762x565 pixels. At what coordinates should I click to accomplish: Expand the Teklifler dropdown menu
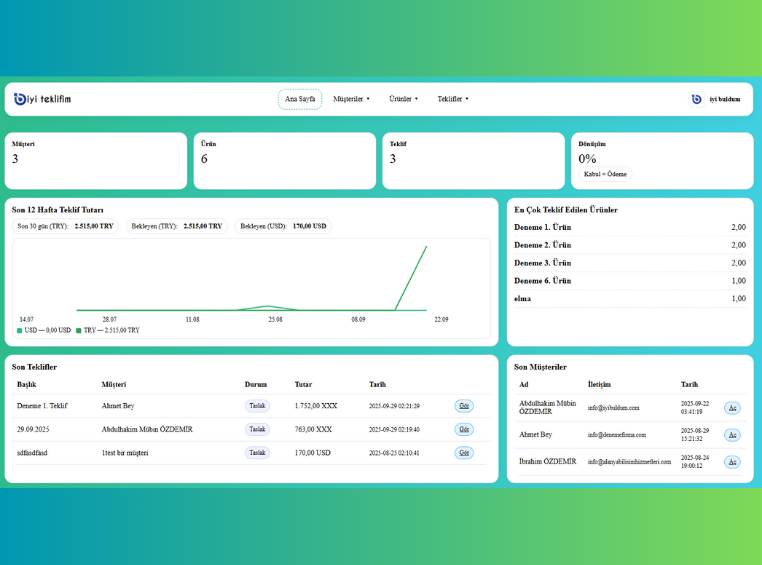coord(453,99)
